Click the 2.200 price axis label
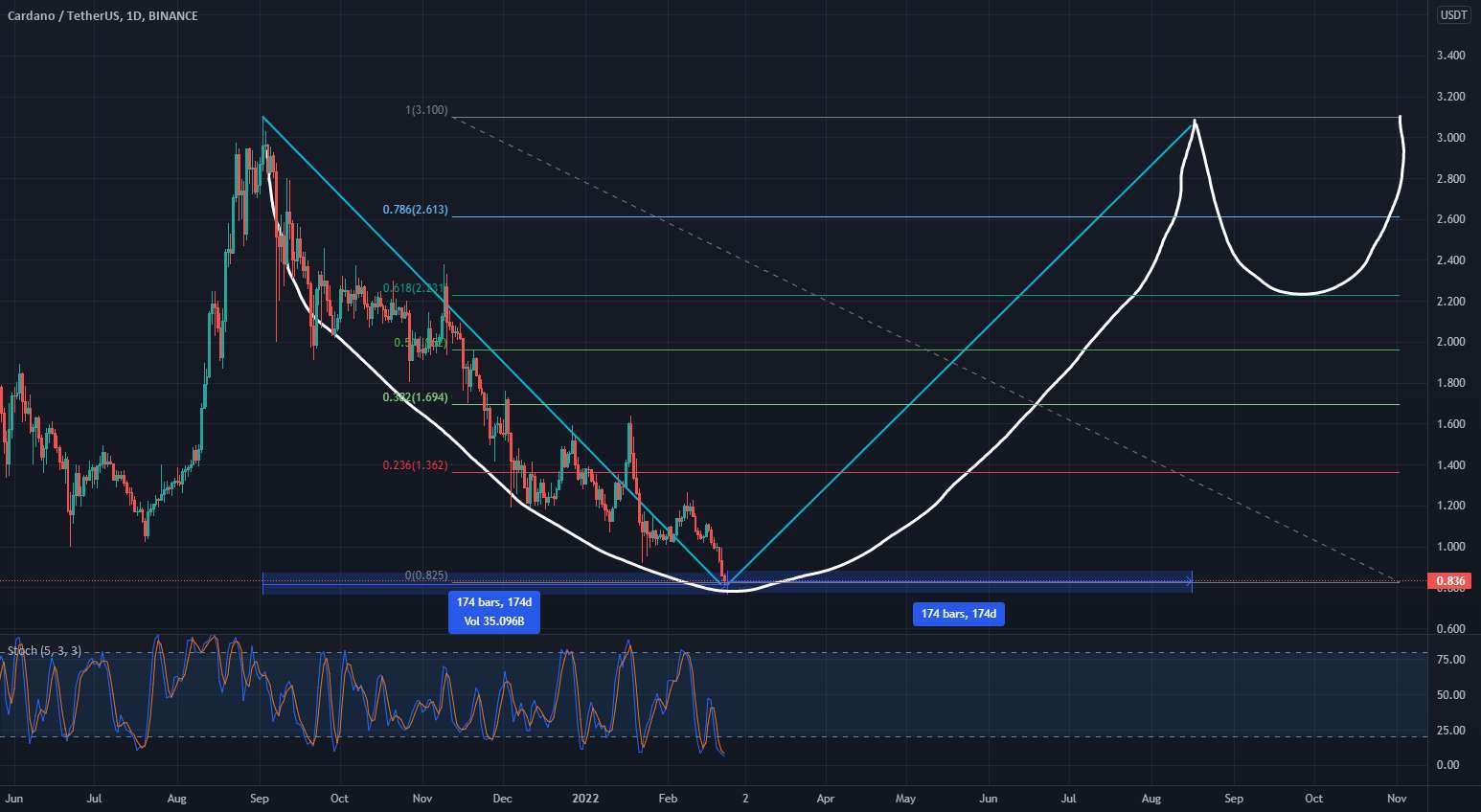Screen dimensions: 1481x812 tap(1450, 302)
